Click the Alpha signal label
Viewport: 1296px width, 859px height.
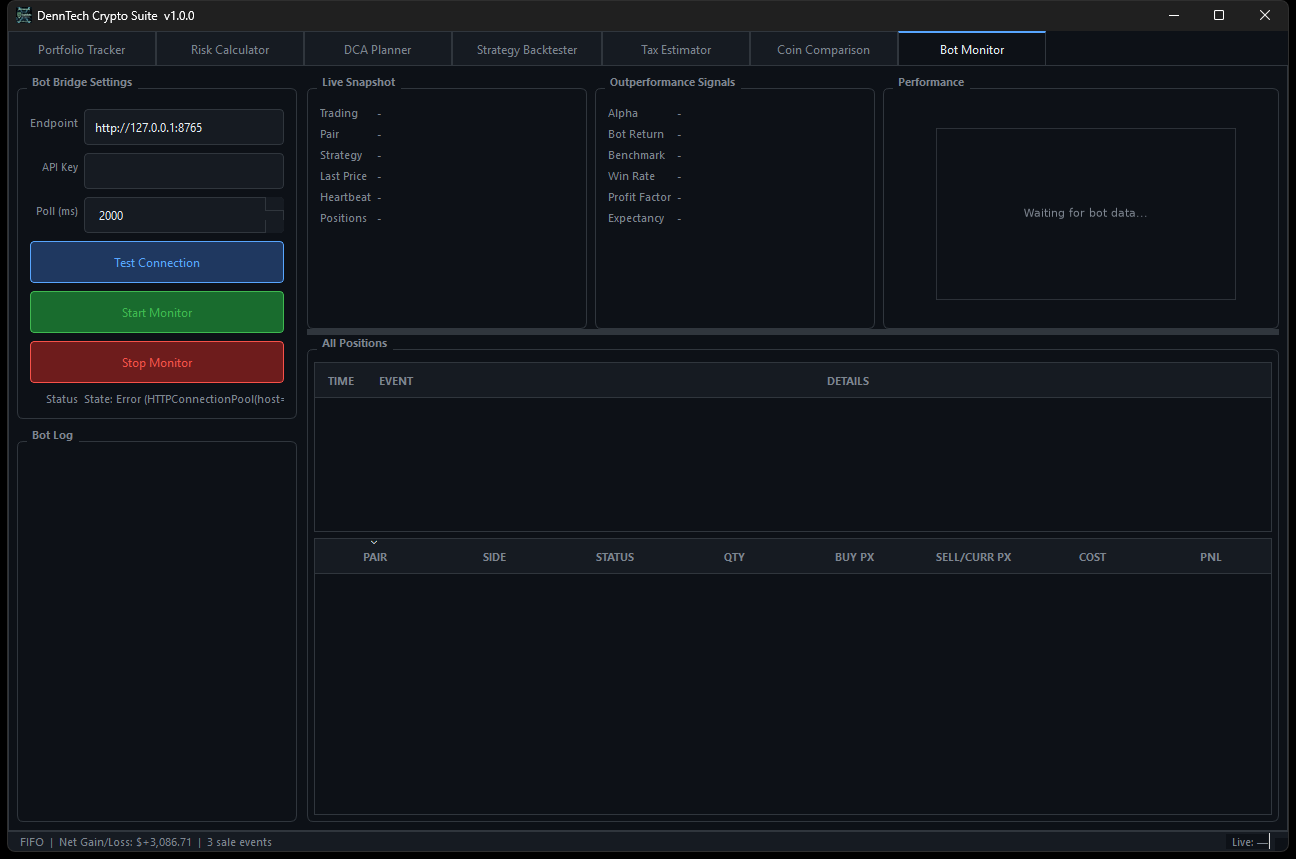click(623, 113)
